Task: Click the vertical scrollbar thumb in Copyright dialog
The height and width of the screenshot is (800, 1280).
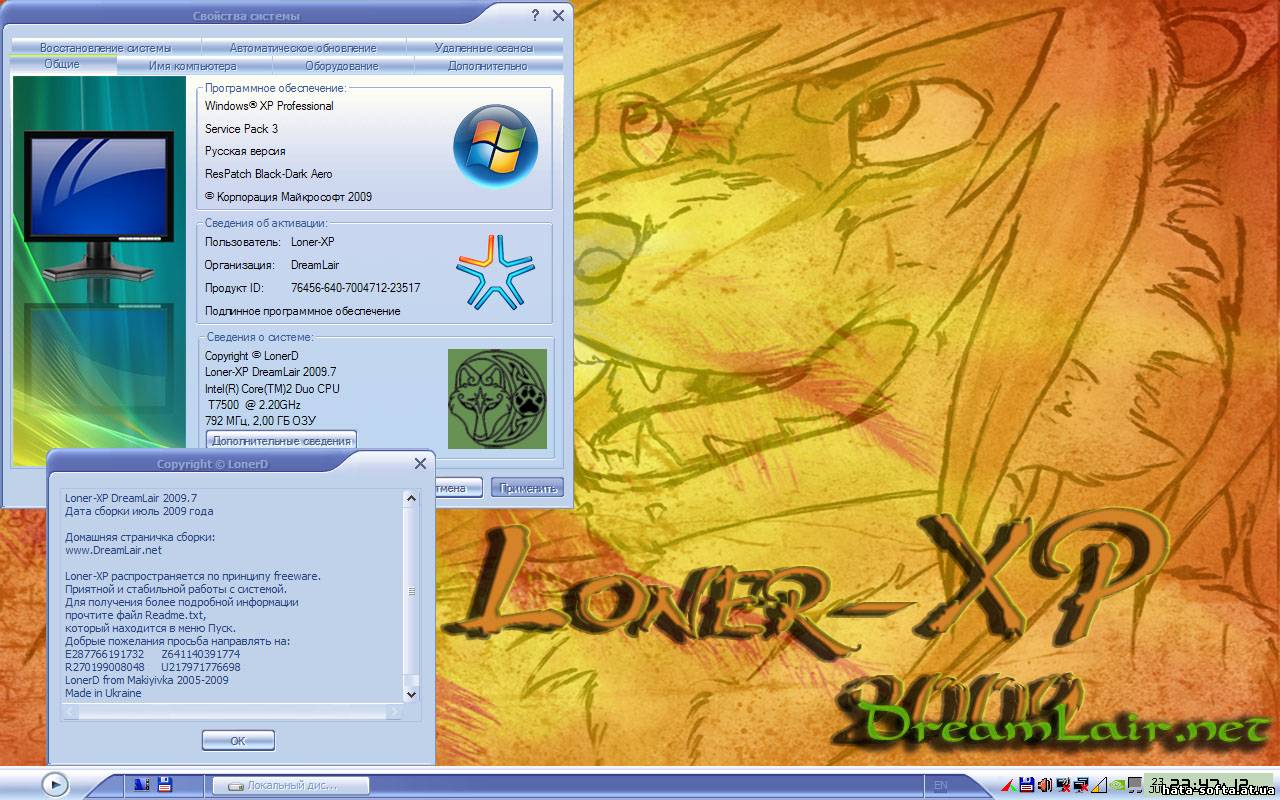Action: tap(411, 592)
